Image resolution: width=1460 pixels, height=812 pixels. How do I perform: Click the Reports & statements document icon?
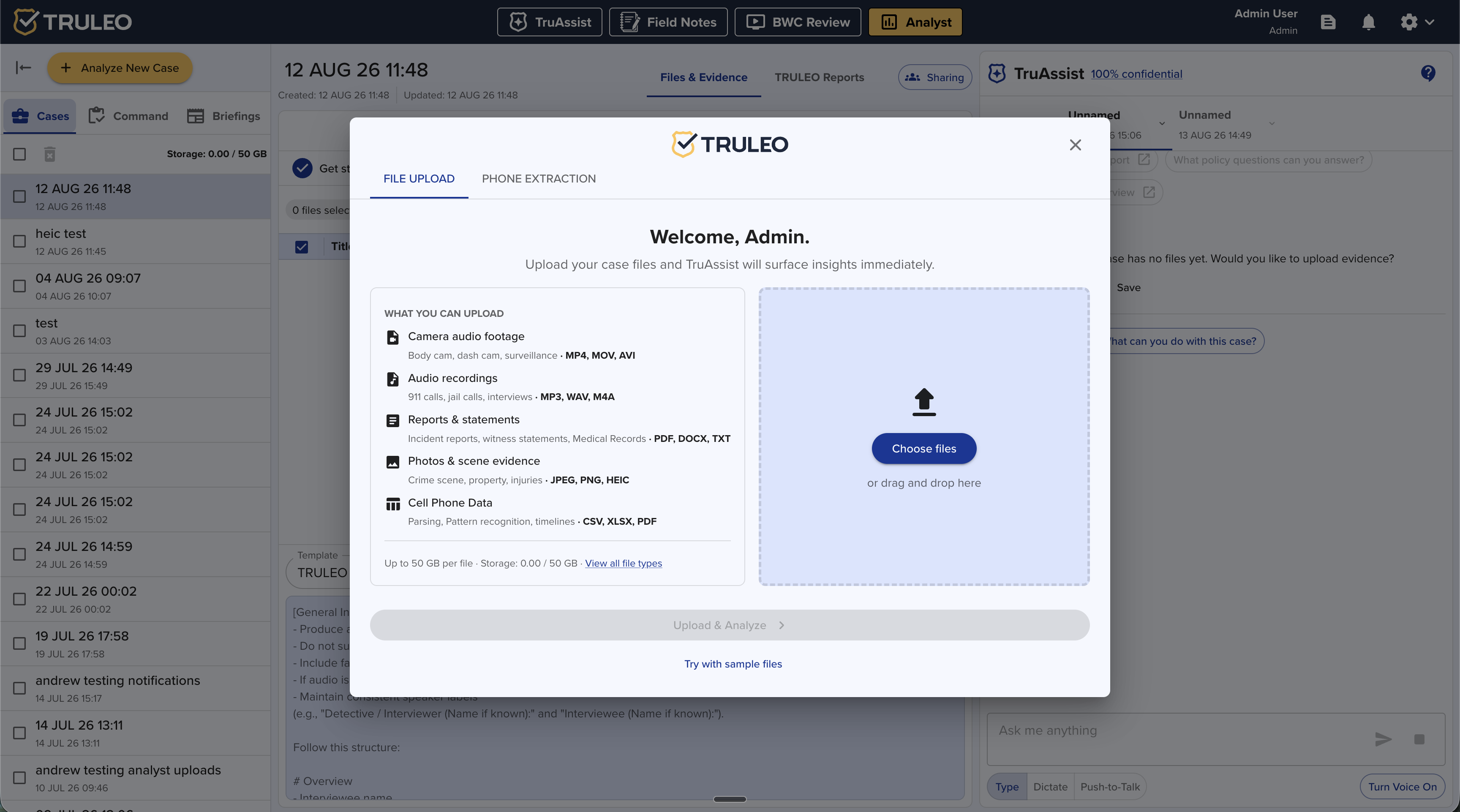click(393, 420)
